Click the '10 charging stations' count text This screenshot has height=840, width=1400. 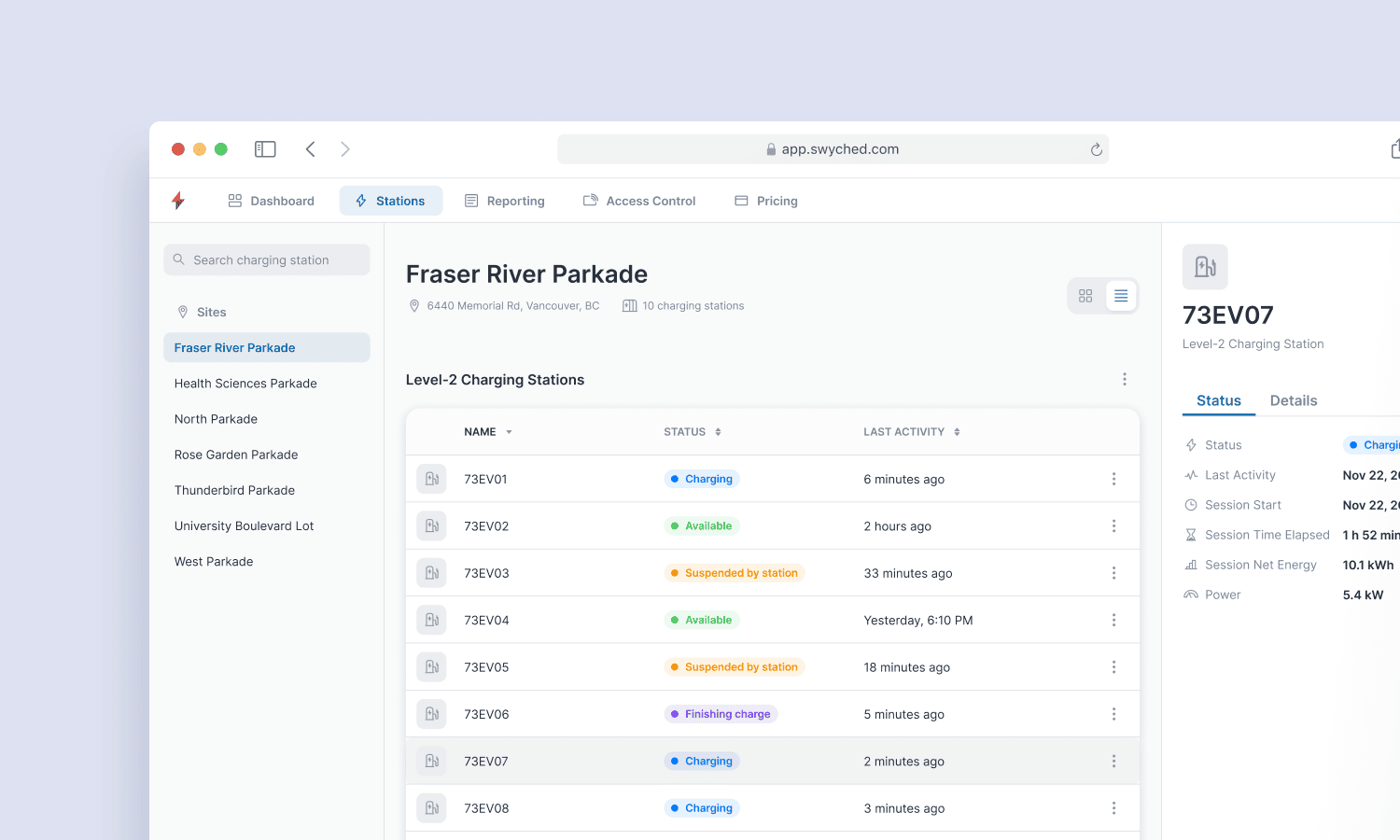coord(693,306)
